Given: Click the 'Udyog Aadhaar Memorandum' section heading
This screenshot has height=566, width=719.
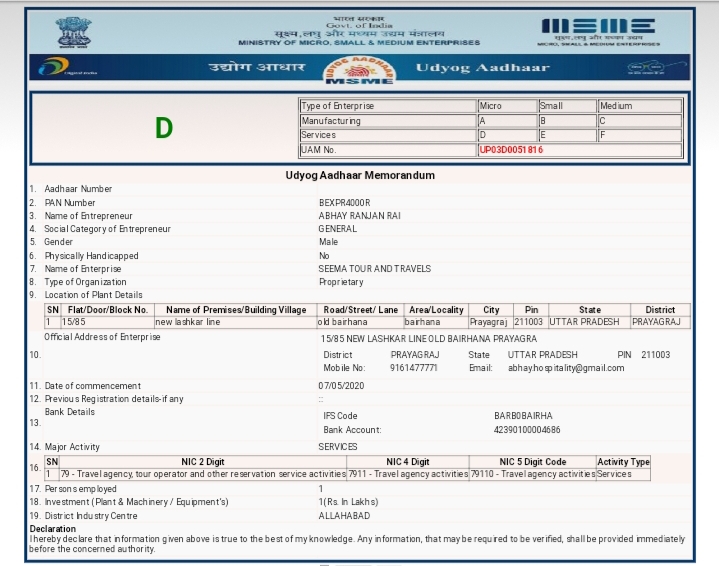Looking at the screenshot, I should click(x=359, y=175).
